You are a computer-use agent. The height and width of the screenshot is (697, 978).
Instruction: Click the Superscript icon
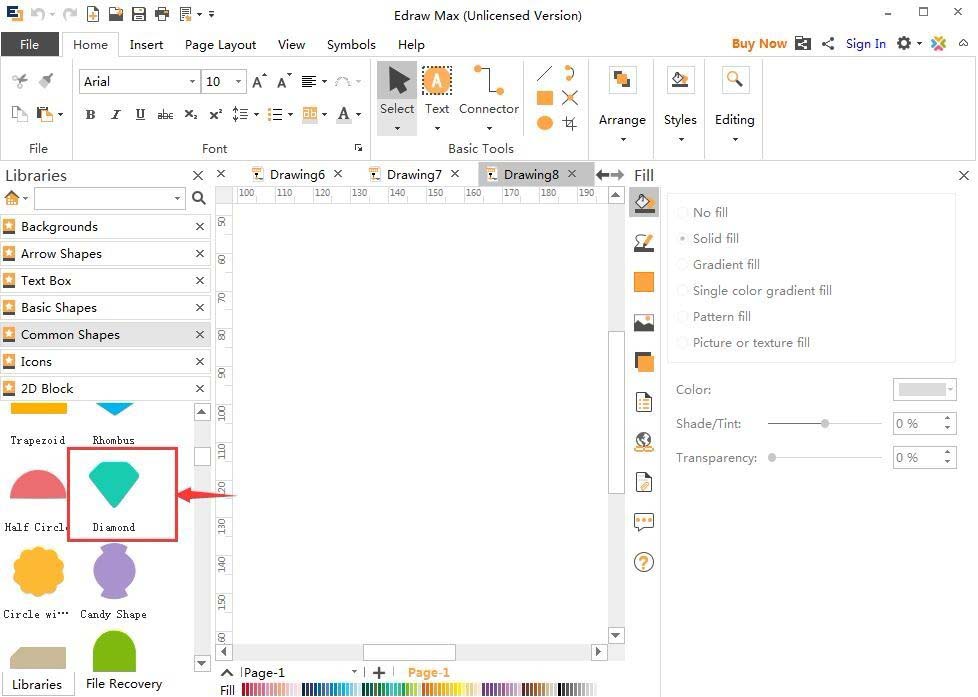216,114
